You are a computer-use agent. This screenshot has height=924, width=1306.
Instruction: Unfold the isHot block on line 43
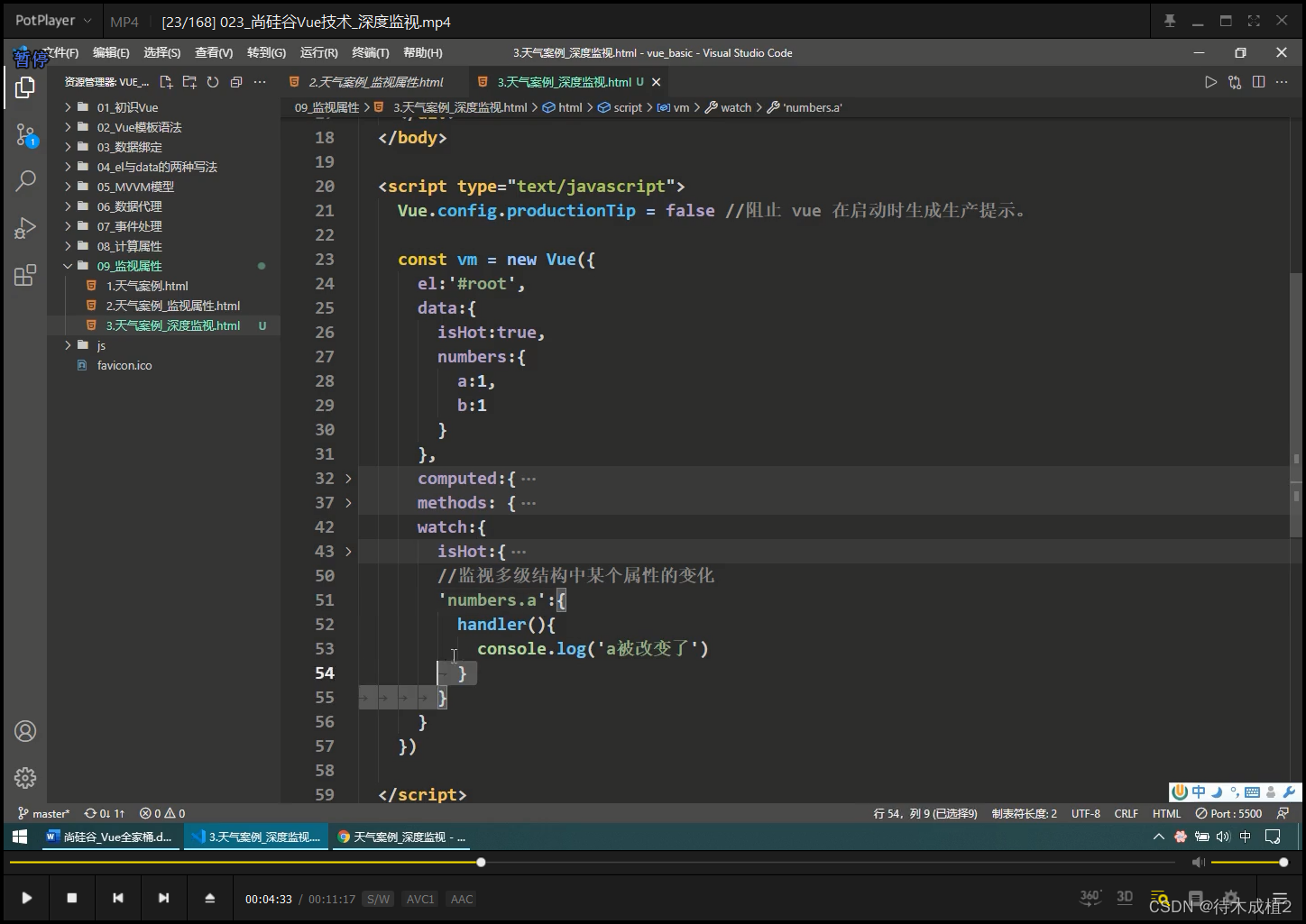pos(348,552)
